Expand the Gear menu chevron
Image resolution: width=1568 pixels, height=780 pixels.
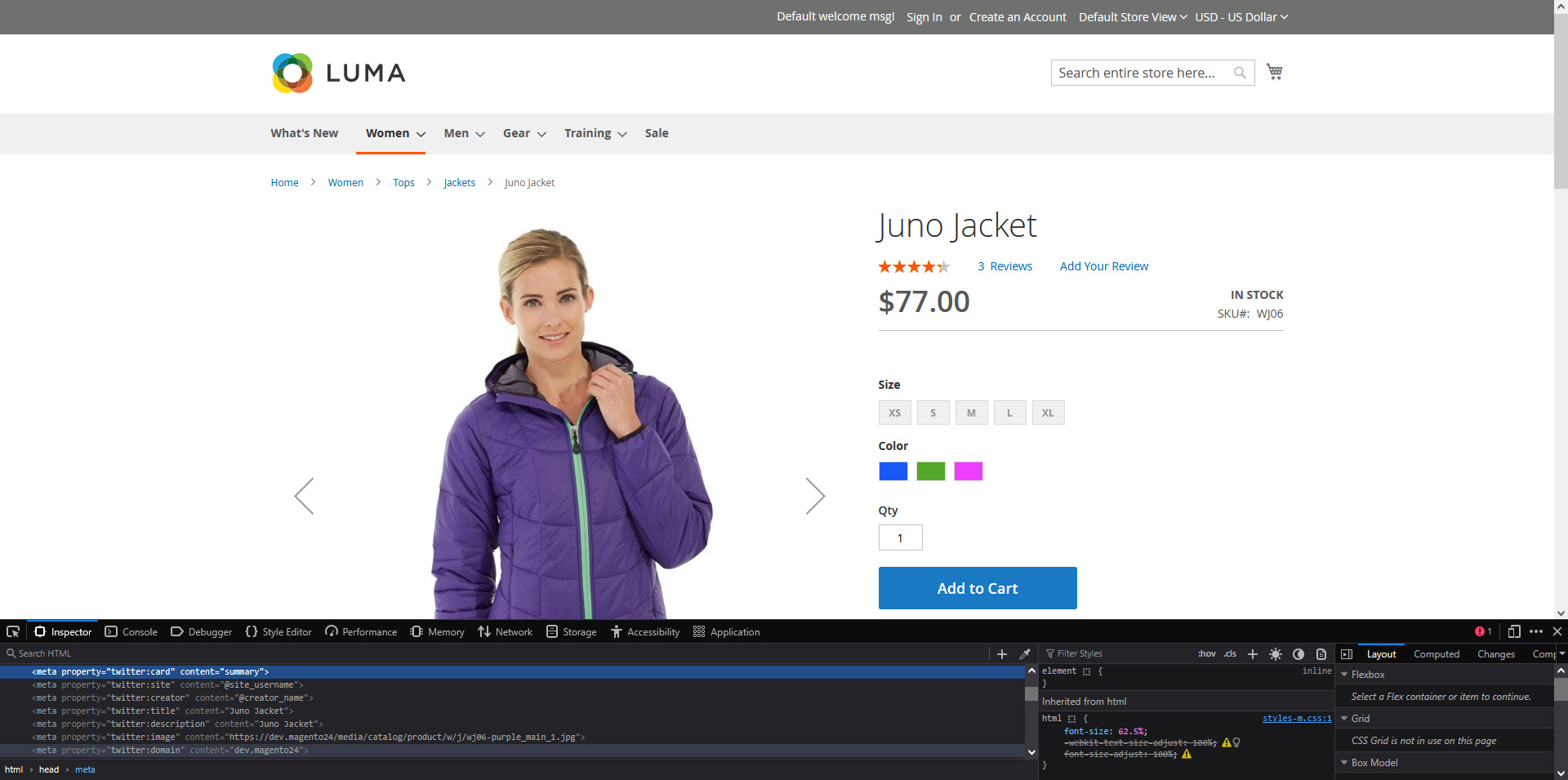[541, 134]
